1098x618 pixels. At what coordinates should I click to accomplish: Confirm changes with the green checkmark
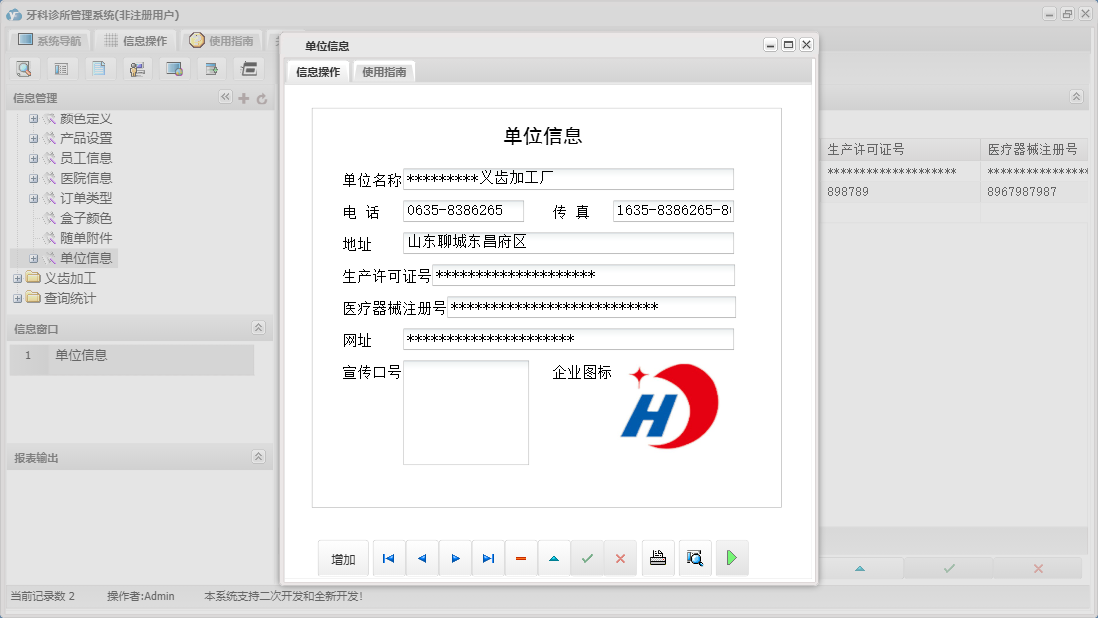(x=588, y=558)
